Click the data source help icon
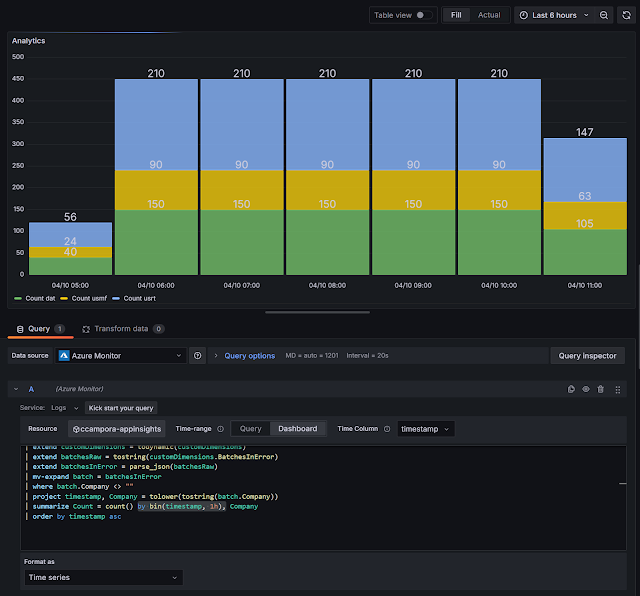This screenshot has height=596, width=640. (198, 355)
